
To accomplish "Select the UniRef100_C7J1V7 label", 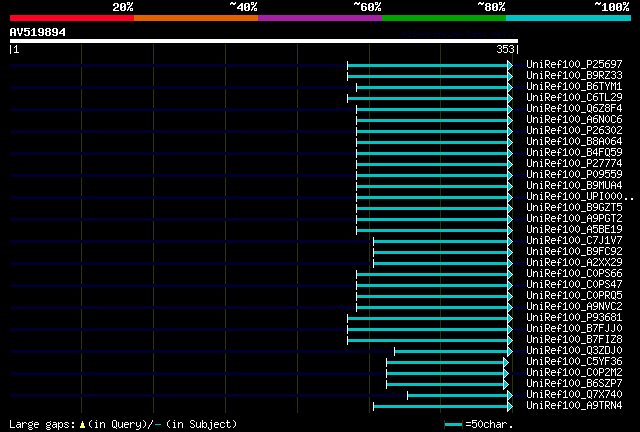I will (574, 240).
